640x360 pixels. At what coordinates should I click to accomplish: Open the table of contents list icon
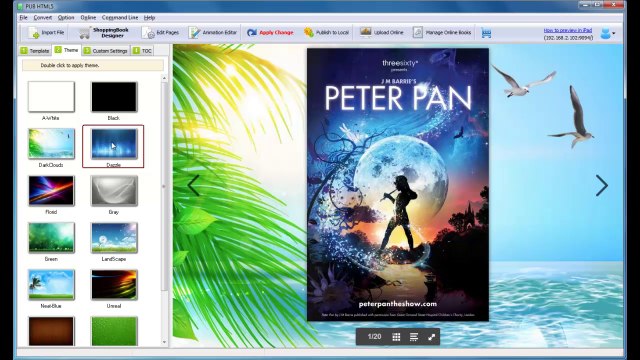(414, 337)
